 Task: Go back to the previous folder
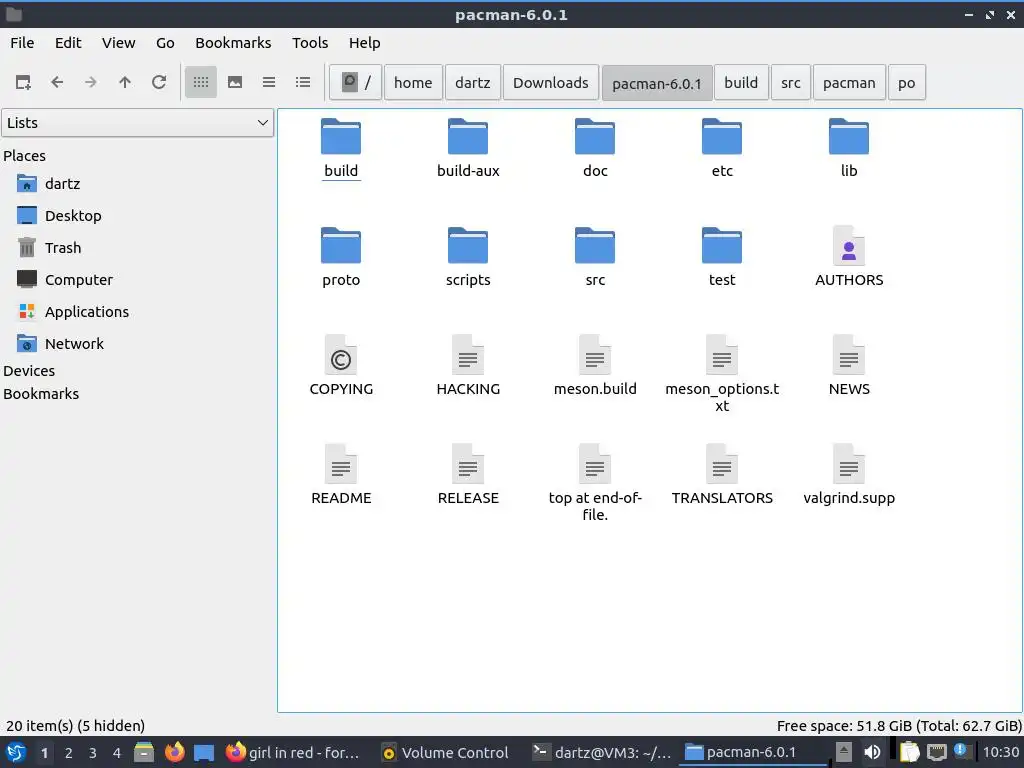coord(57,82)
